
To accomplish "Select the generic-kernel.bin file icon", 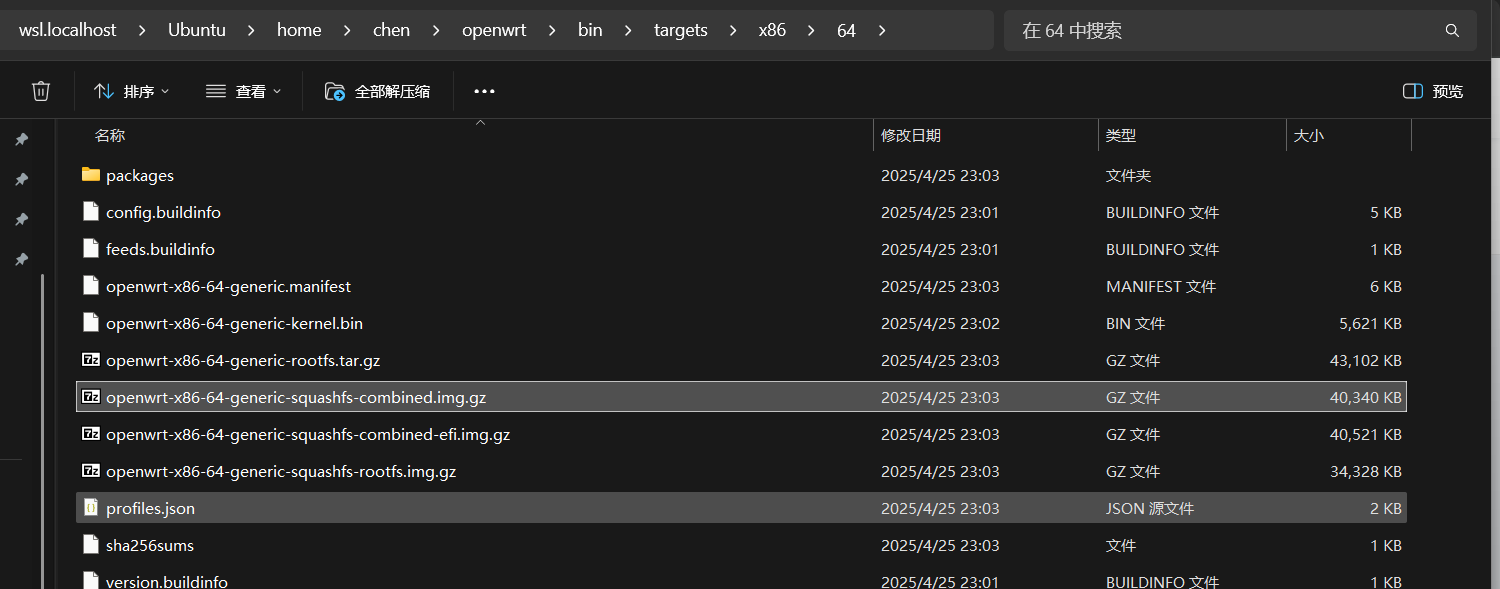I will pos(91,323).
